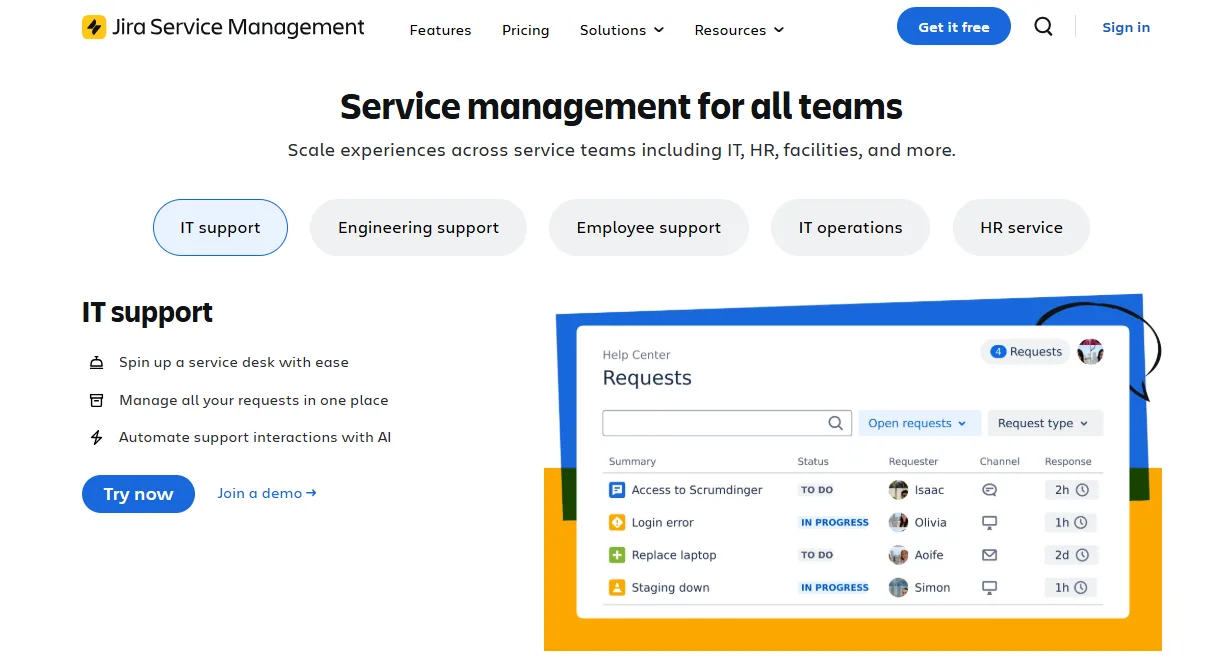Image resolution: width=1207 pixels, height=667 pixels.
Task: Click the orange icon for Login error
Action: [617, 522]
